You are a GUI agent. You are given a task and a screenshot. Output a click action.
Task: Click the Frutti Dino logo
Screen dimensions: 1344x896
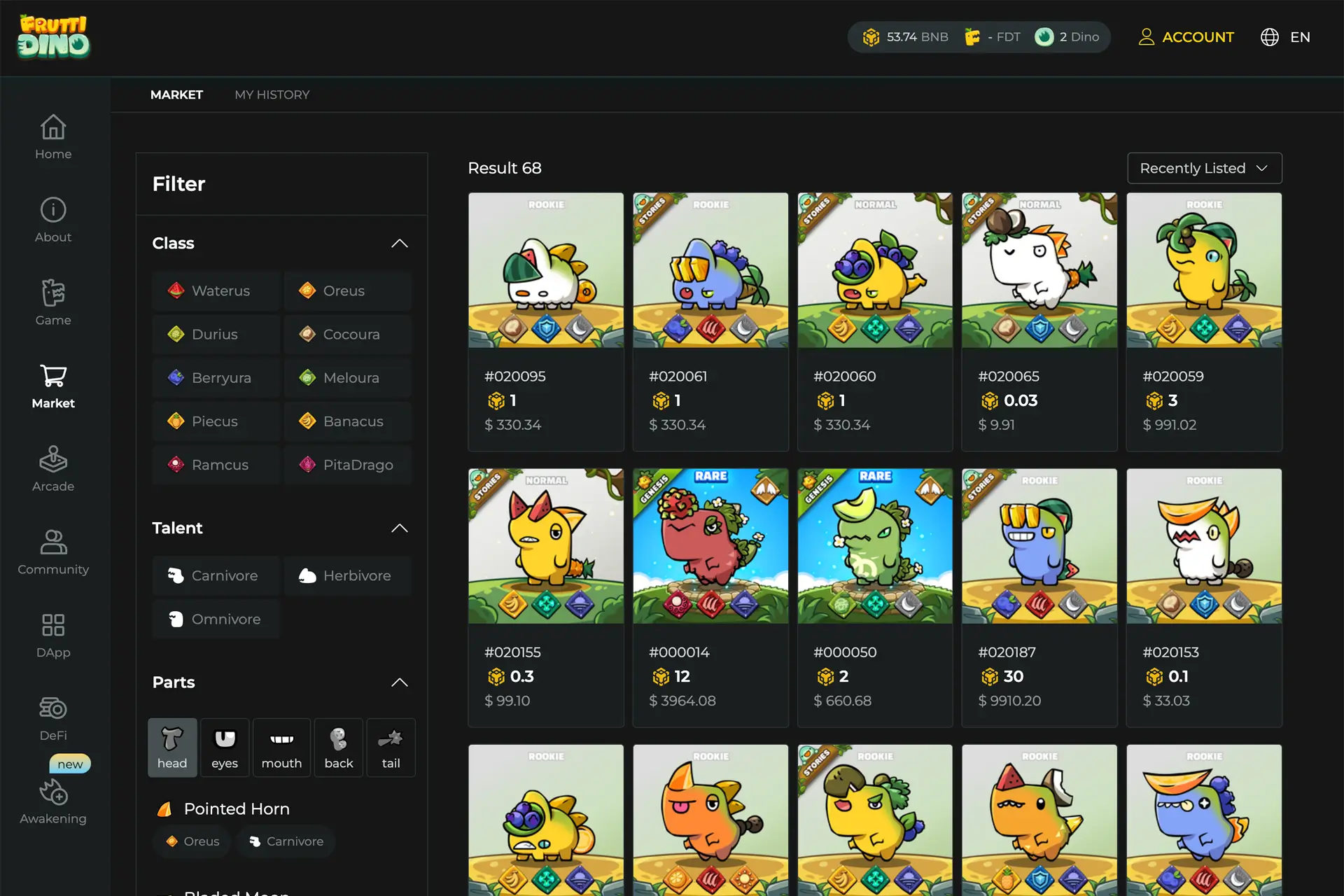[x=54, y=37]
